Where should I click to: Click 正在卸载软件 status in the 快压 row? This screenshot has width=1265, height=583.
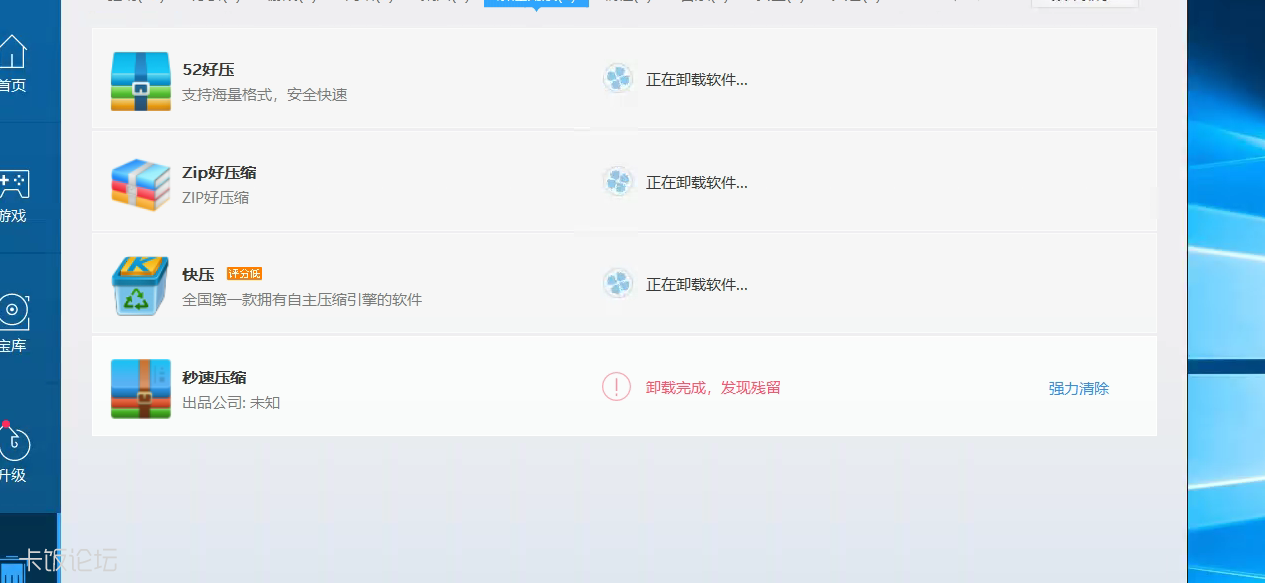tap(697, 285)
